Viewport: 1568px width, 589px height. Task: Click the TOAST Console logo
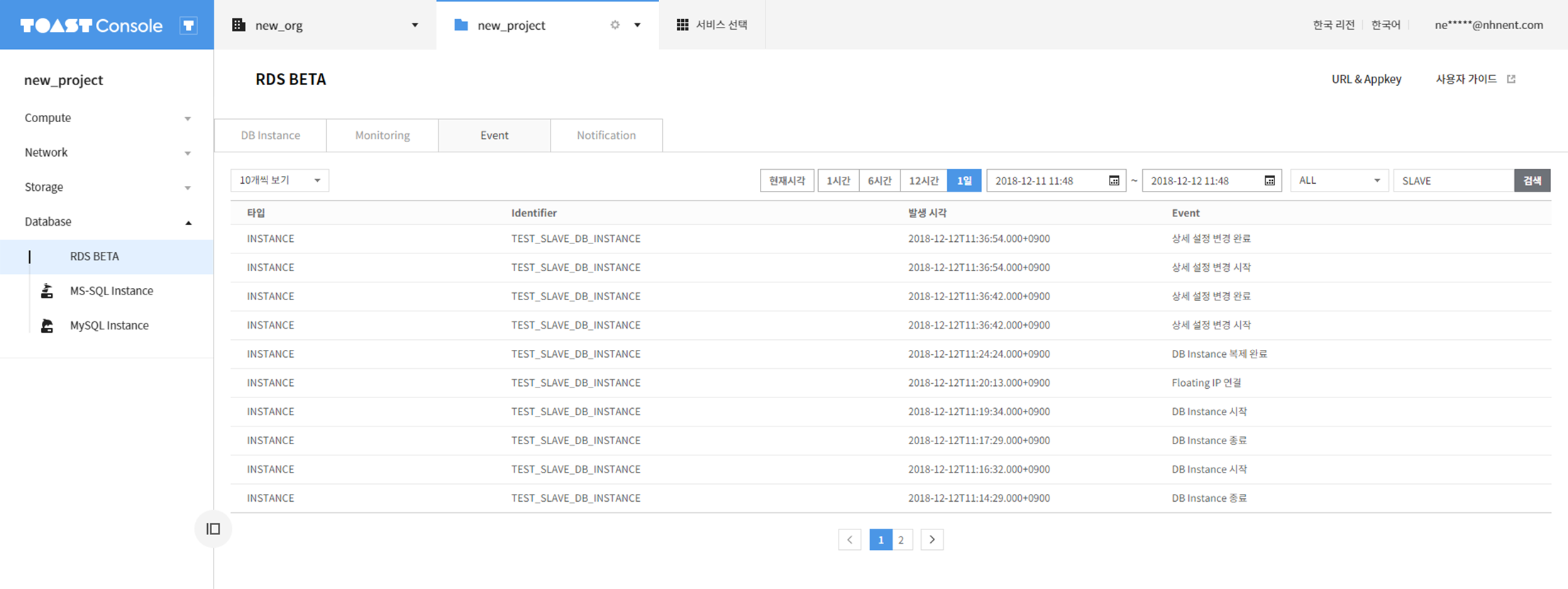coord(92,26)
